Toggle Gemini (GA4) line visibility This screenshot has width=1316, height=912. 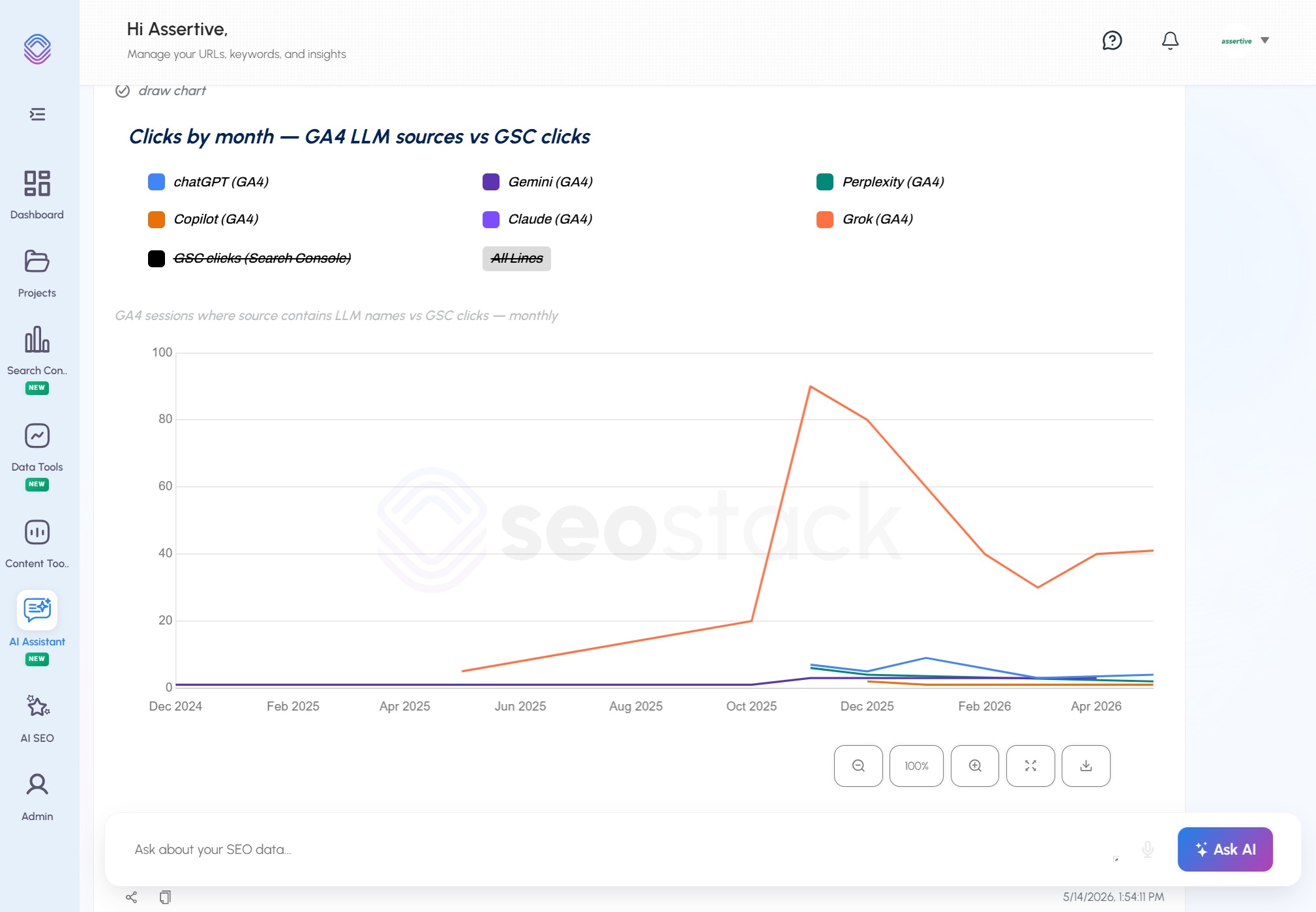537,182
